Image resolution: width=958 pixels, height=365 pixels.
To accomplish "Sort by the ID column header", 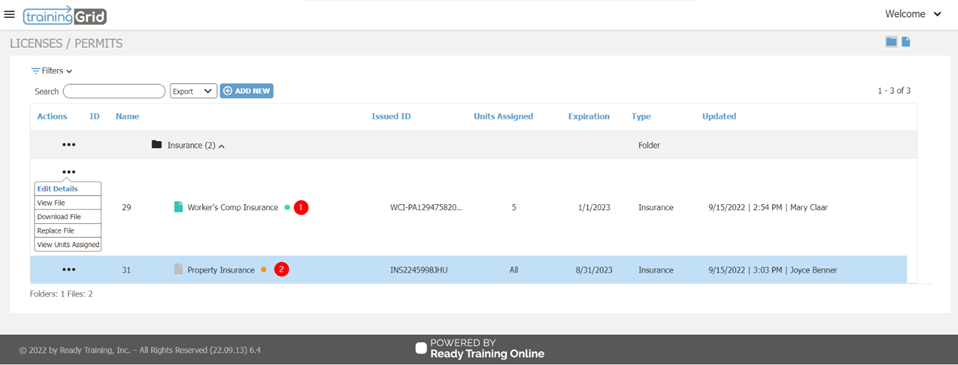I will pos(95,116).
